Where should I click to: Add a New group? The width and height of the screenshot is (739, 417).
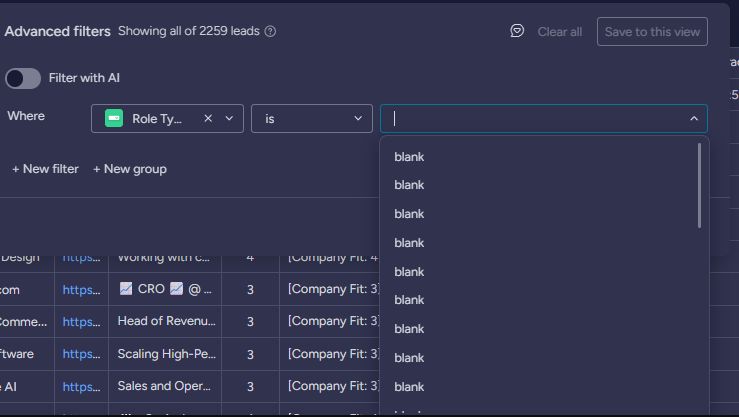(x=130, y=169)
